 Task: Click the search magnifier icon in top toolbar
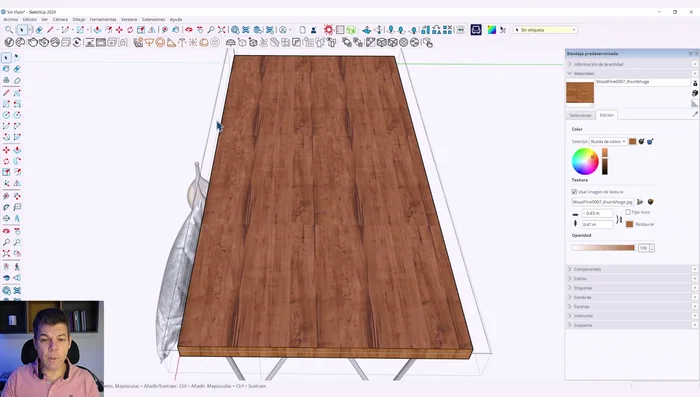click(9, 30)
